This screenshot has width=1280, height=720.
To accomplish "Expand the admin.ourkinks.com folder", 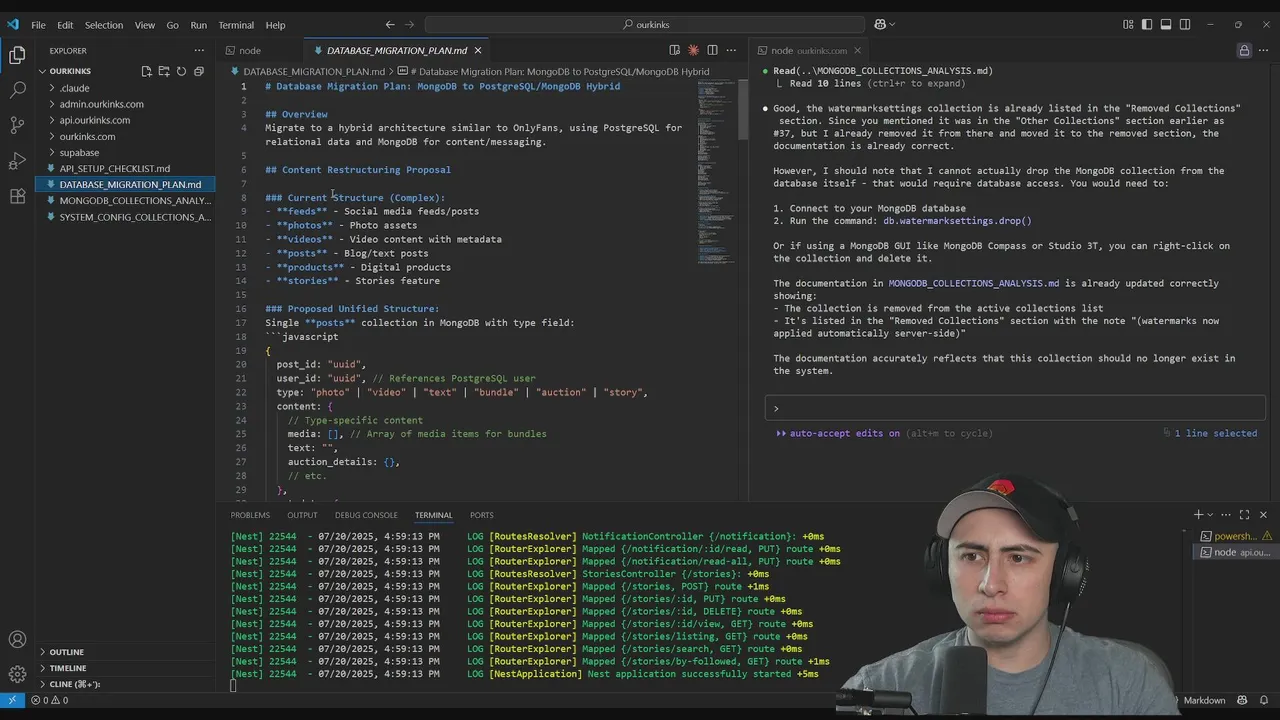I will pyautogui.click(x=125, y=104).
